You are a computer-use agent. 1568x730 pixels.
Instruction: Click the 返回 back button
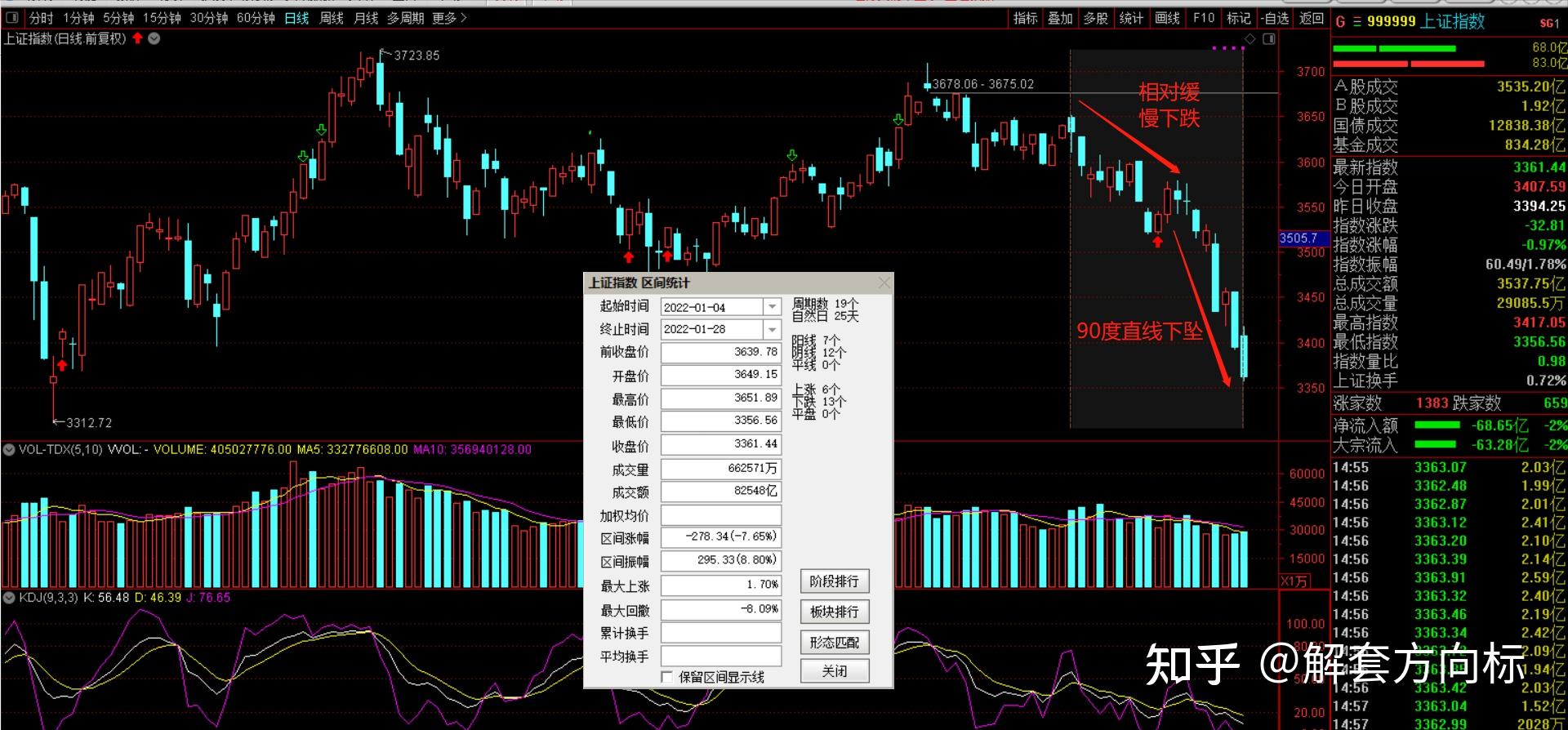(1311, 18)
